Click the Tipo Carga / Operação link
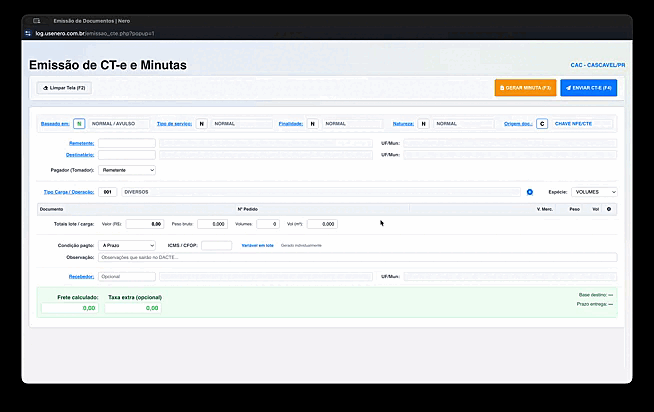The height and width of the screenshot is (412, 654). [67, 191]
